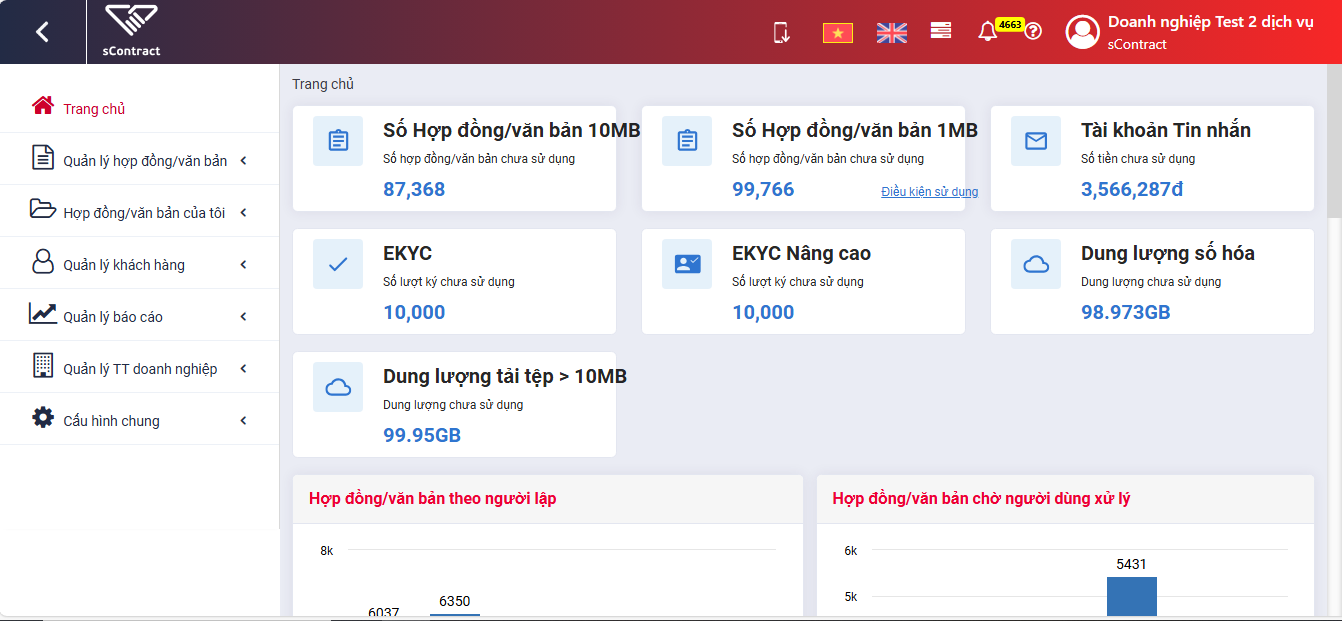Image resolution: width=1342 pixels, height=621 pixels.
Task: Click Hợp đồng/văn bản chờ người dùng xử lý heading
Action: (982, 498)
